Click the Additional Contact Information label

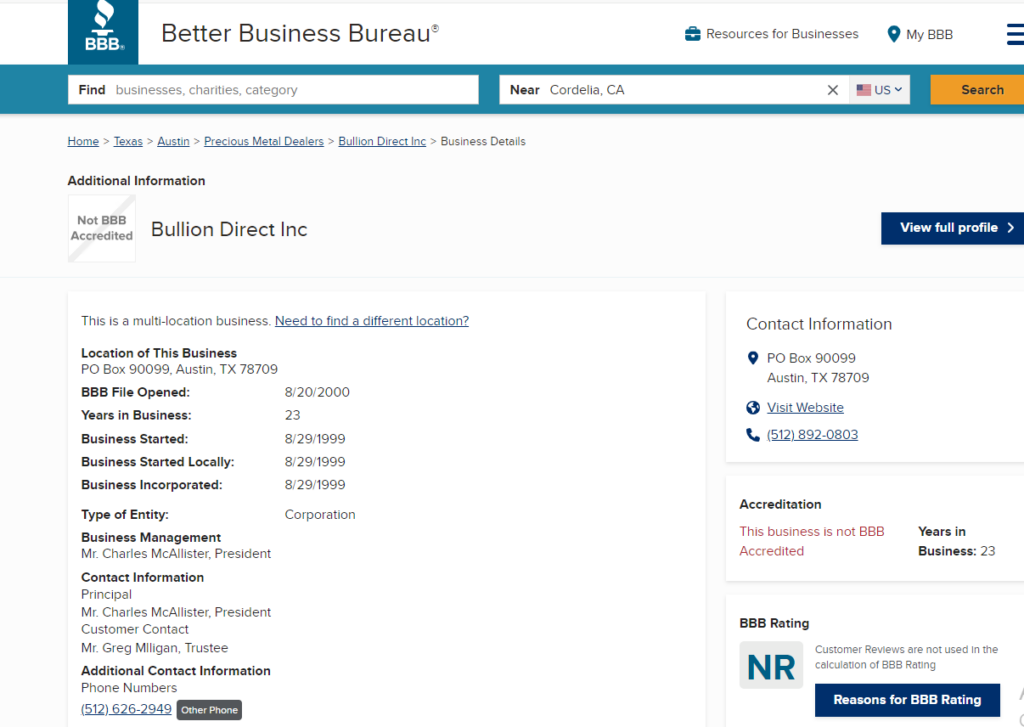point(176,671)
